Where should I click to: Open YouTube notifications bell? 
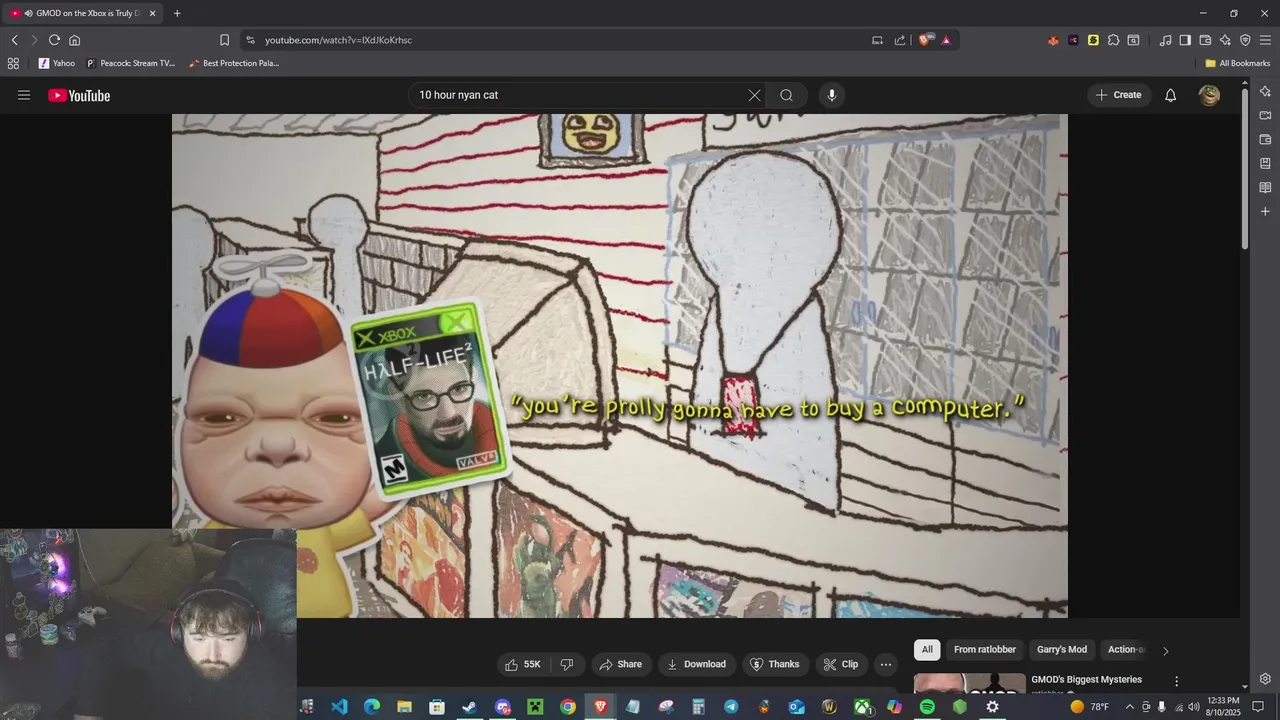pyautogui.click(x=1170, y=95)
